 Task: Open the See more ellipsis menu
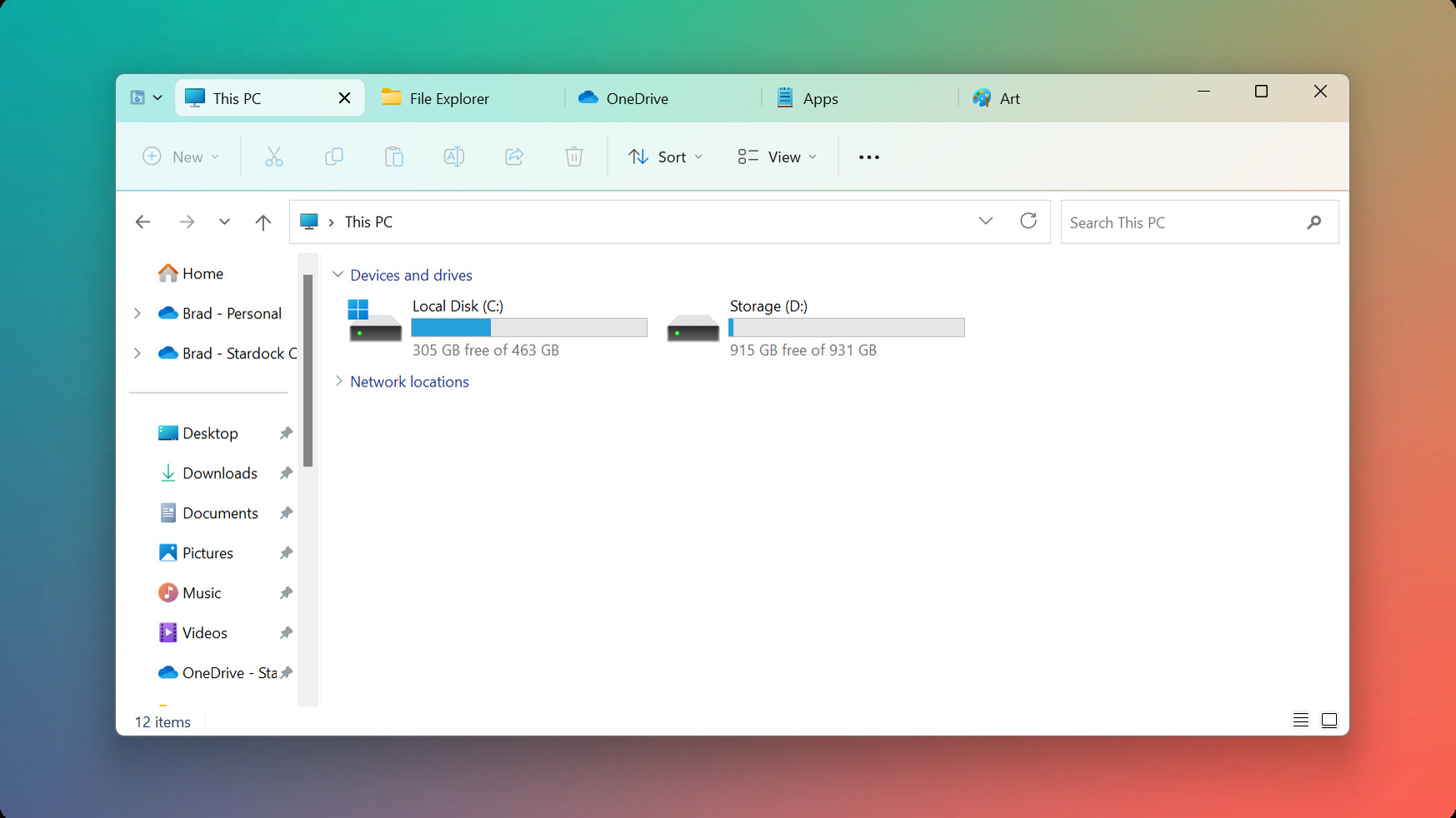[x=868, y=157]
